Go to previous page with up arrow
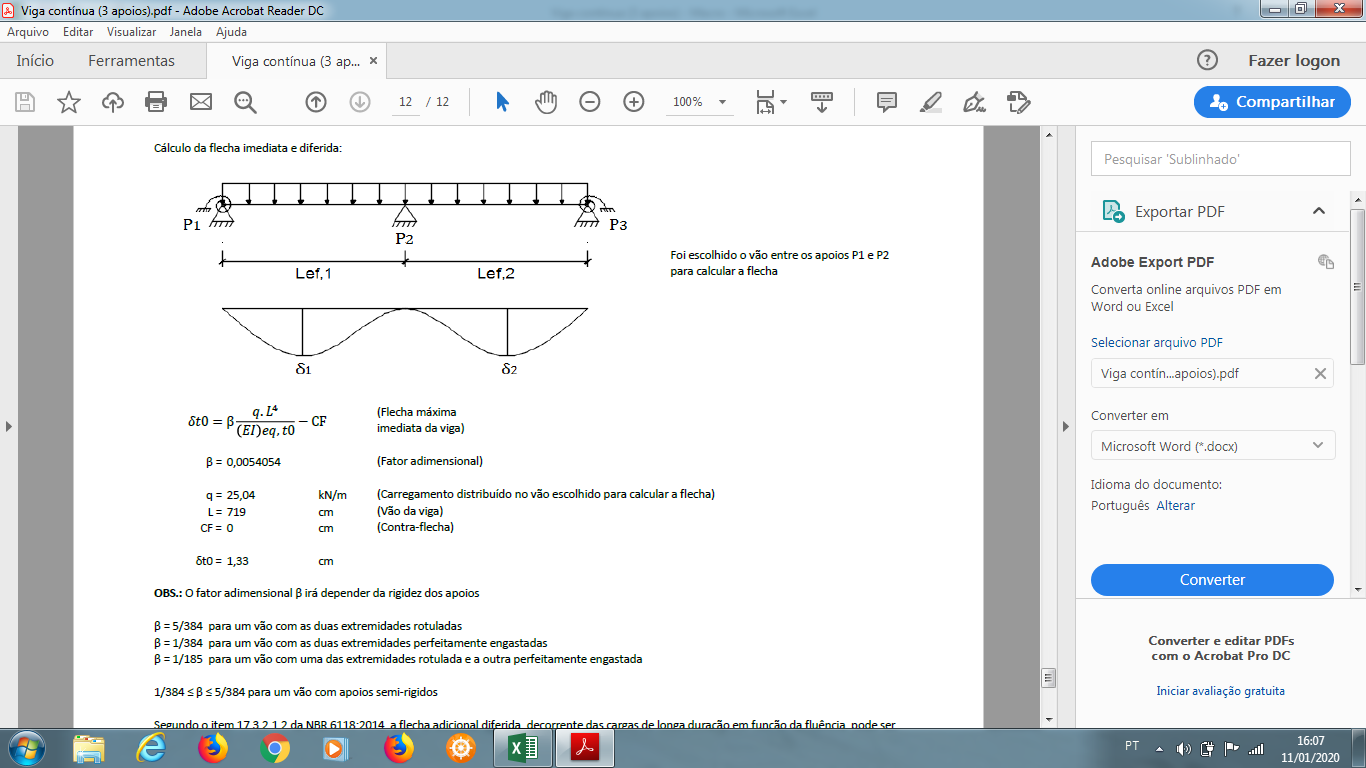1366x768 pixels. coord(316,102)
